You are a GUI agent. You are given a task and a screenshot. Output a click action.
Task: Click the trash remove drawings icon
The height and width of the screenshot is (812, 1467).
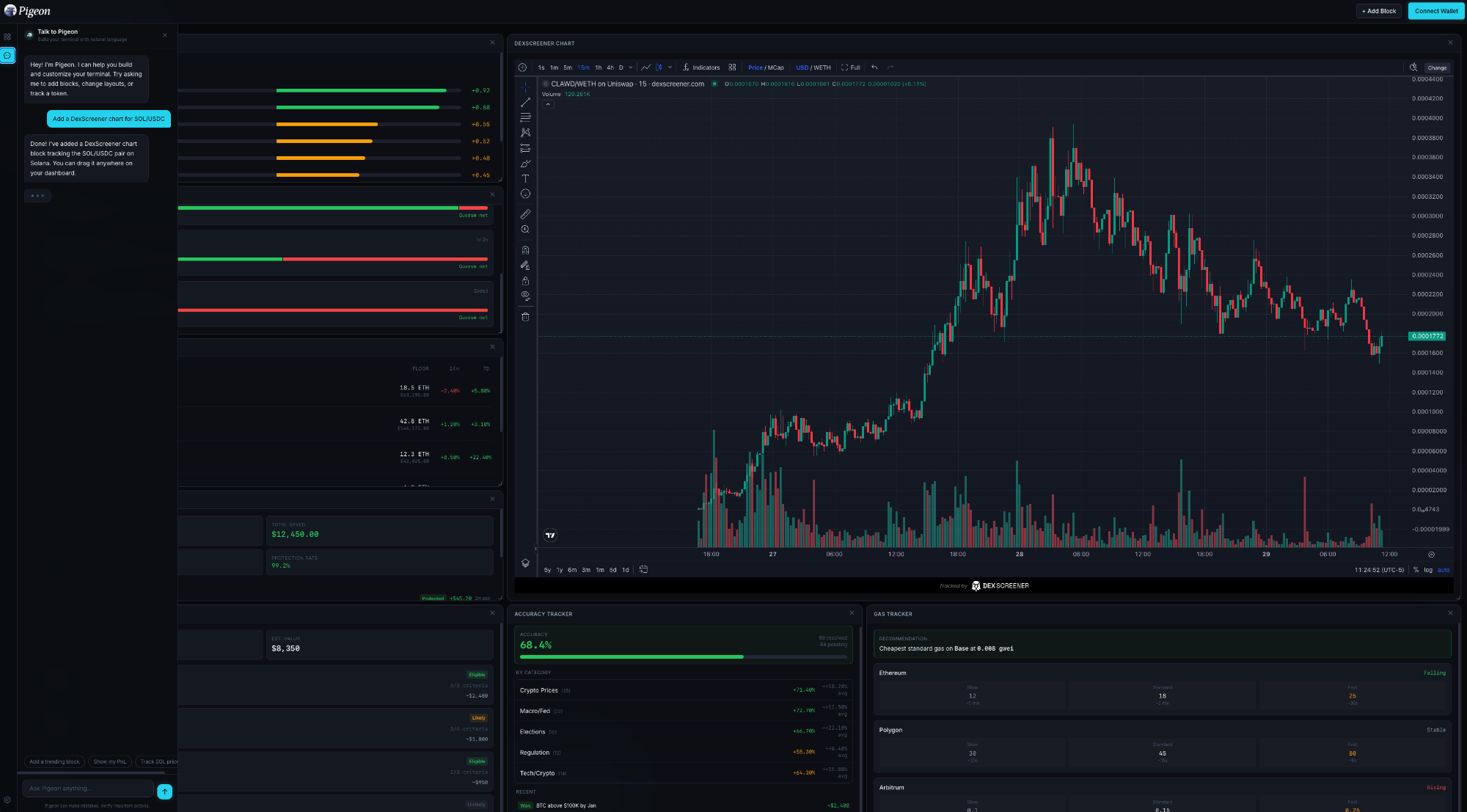coord(525,317)
